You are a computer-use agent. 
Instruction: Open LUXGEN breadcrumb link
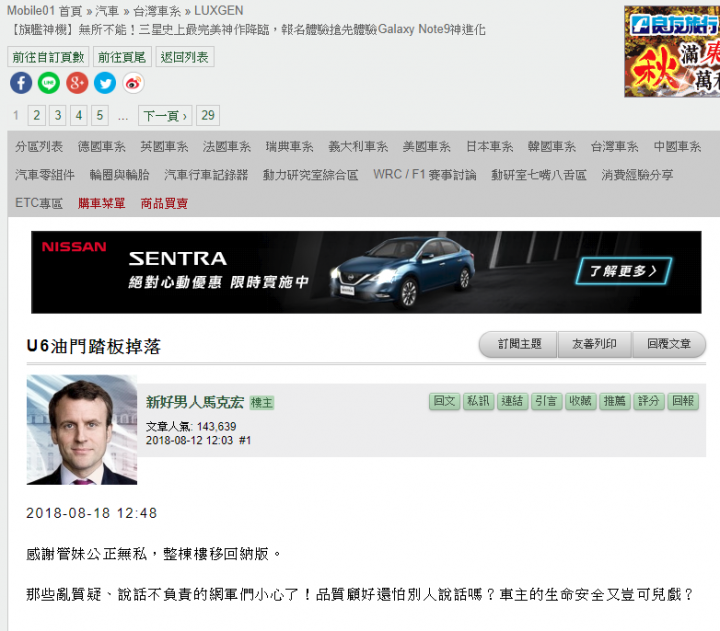[x=219, y=11]
